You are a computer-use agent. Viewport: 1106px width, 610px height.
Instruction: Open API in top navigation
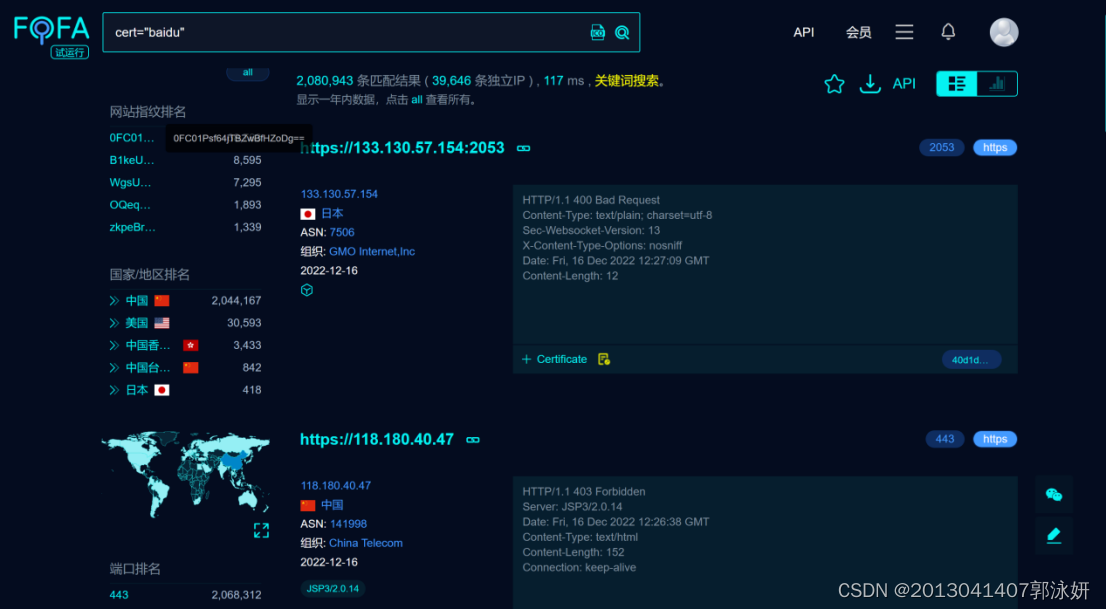(x=803, y=32)
